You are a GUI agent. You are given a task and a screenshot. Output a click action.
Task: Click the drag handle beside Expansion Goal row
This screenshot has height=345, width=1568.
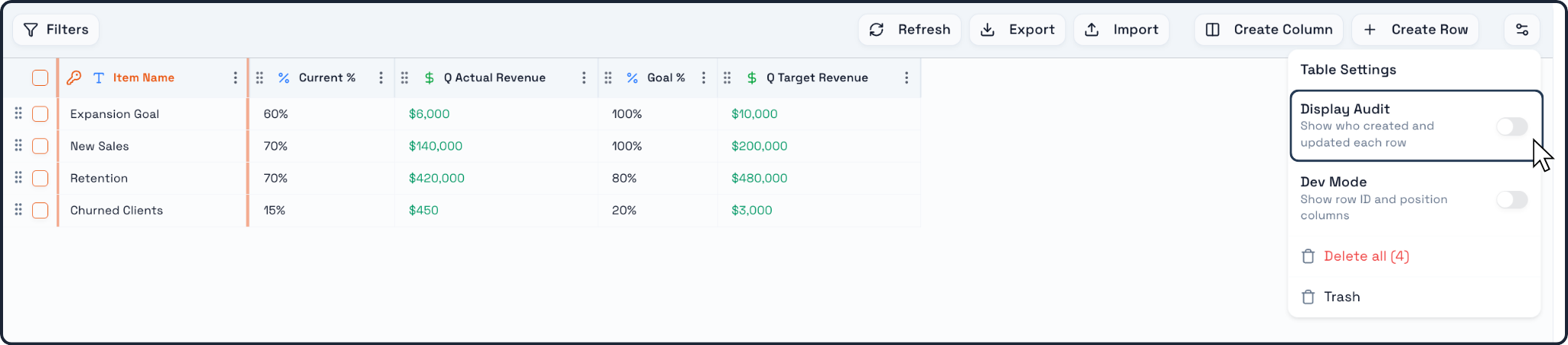coord(18,113)
